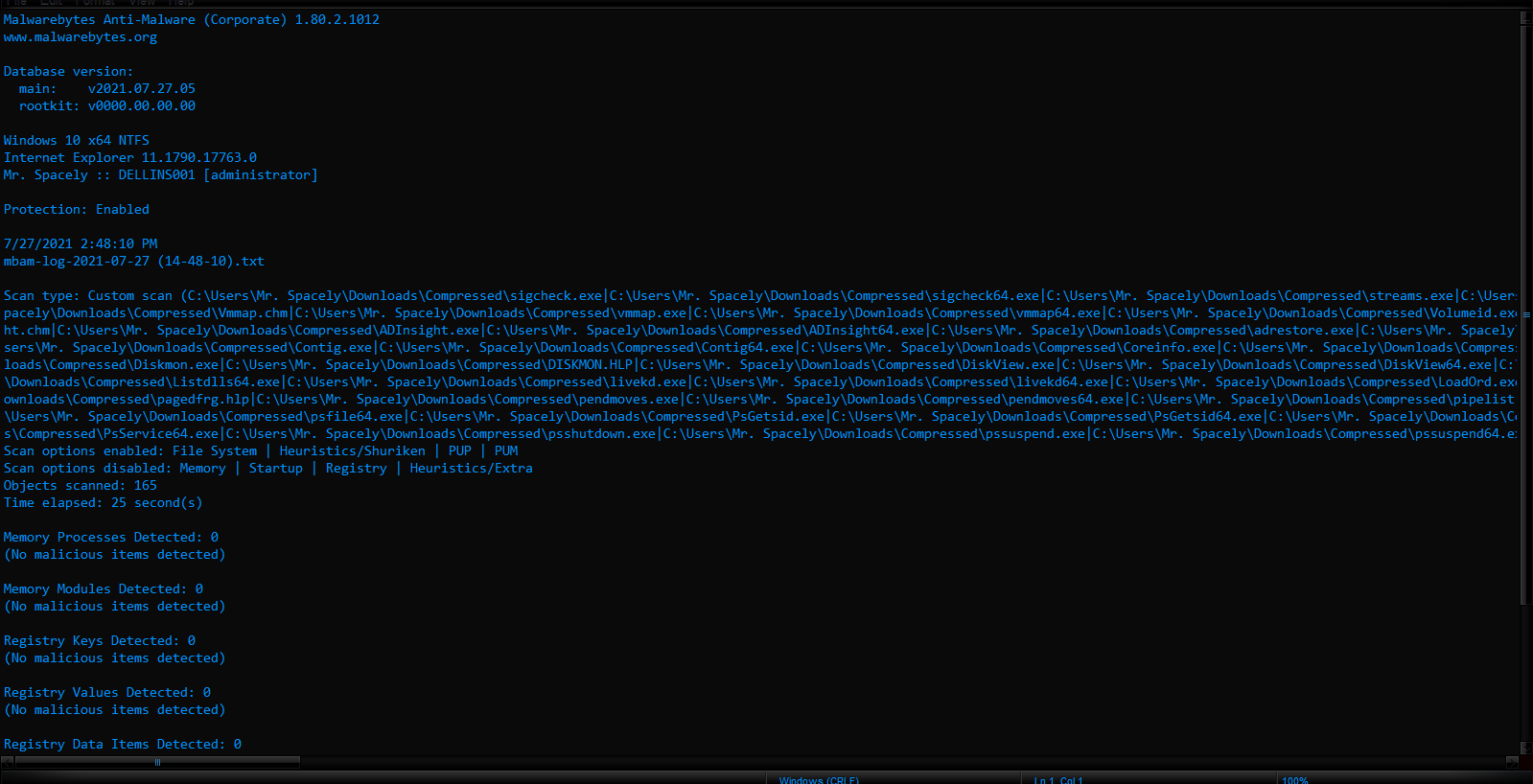Click the horizontal scrollbar left arrow
The width and height of the screenshot is (1533, 784).
tap(7, 763)
